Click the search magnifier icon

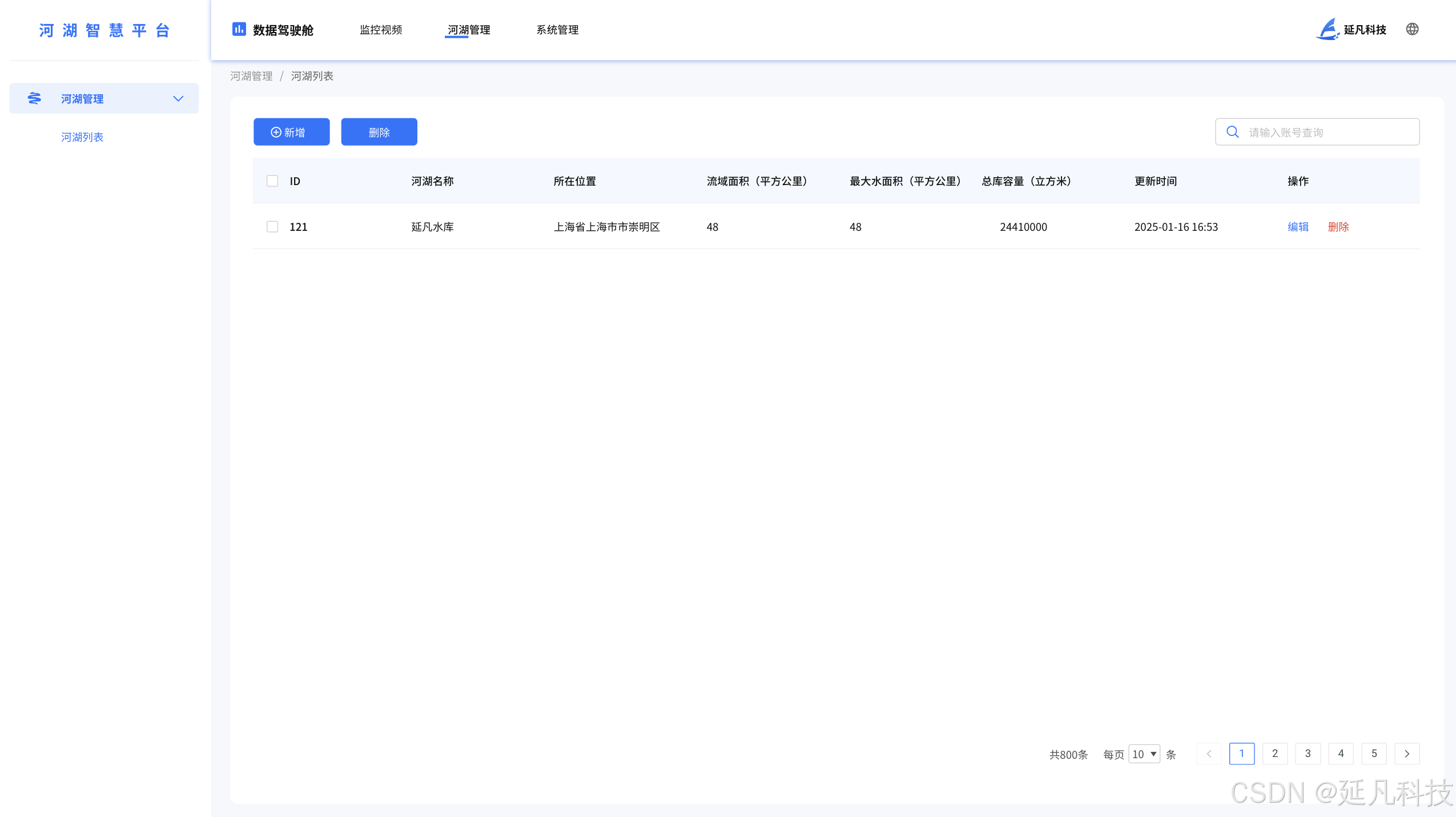tap(1233, 132)
